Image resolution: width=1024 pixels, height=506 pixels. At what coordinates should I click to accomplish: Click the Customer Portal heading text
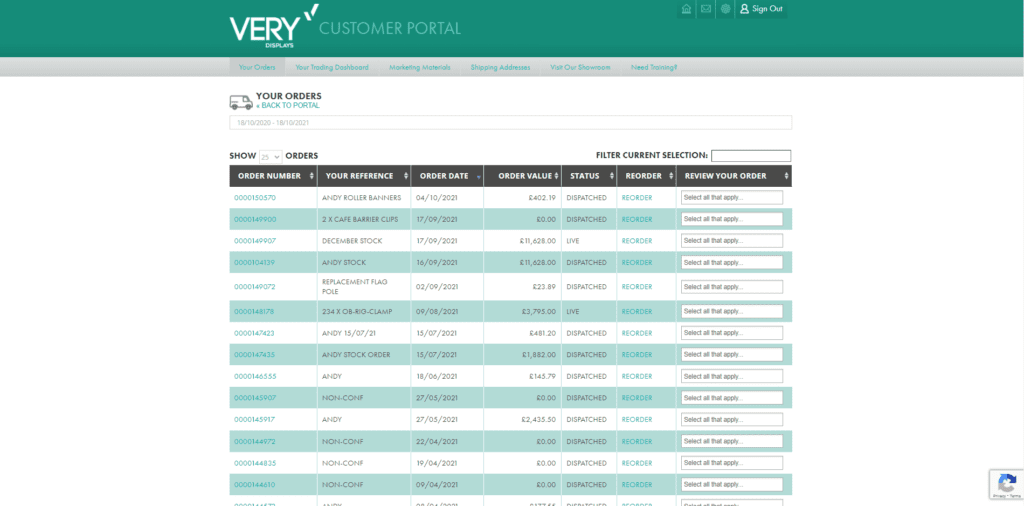coord(390,28)
